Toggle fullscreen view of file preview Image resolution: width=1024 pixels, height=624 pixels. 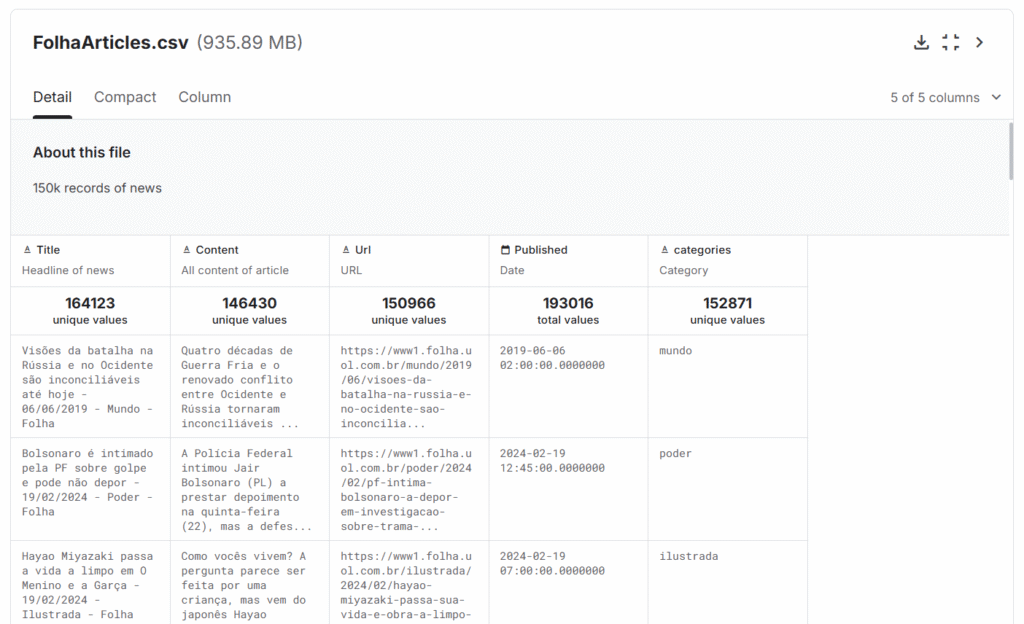951,42
